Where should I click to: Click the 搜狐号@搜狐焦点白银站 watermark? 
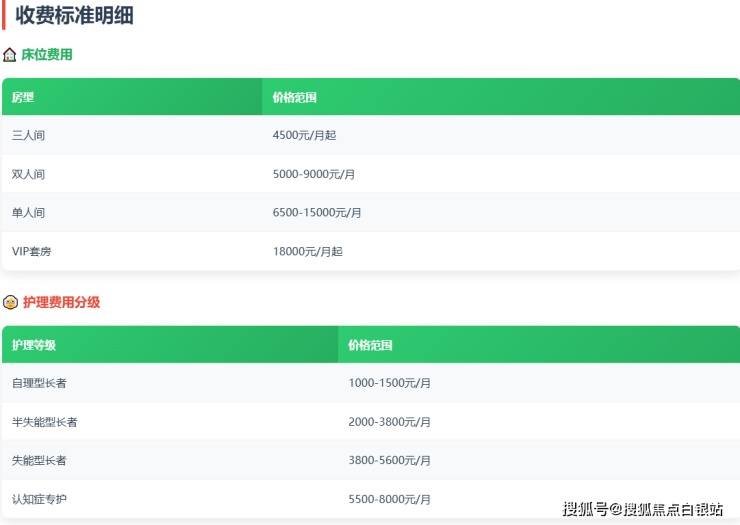[642, 509]
